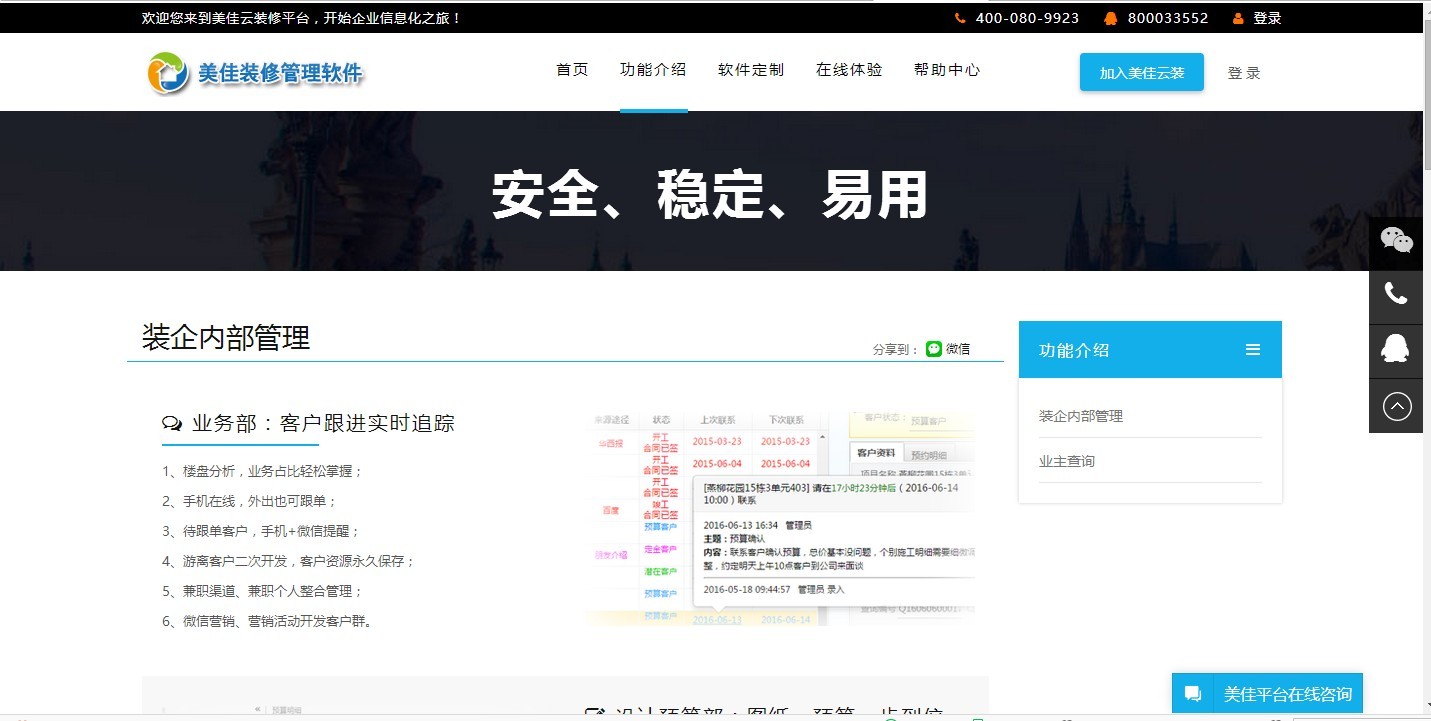The image size is (1431, 721).
Task: Click the phone icon in the floating sidebar
Action: [x=1396, y=295]
